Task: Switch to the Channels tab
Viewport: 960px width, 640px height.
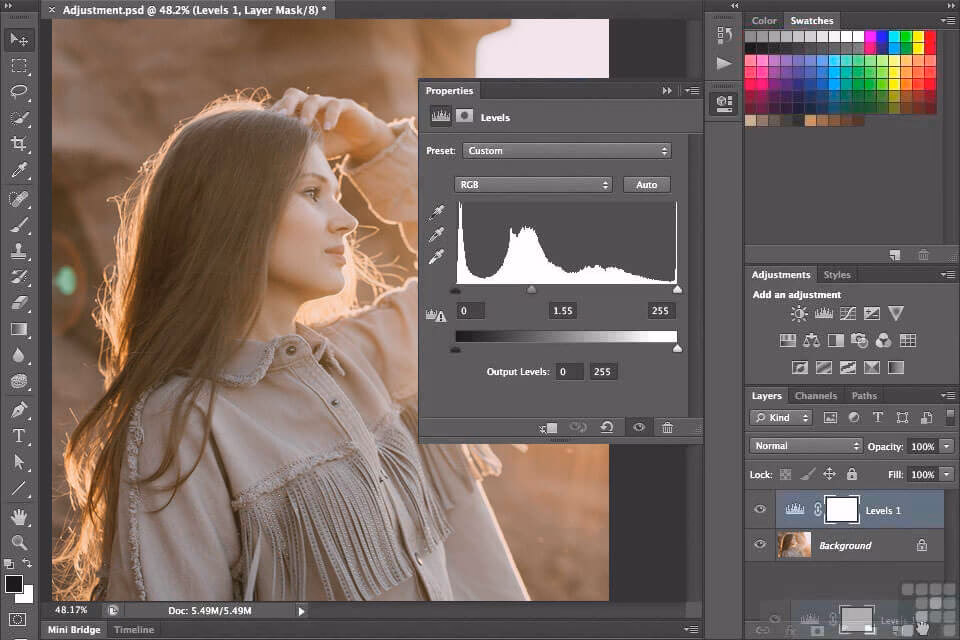Action: click(816, 396)
